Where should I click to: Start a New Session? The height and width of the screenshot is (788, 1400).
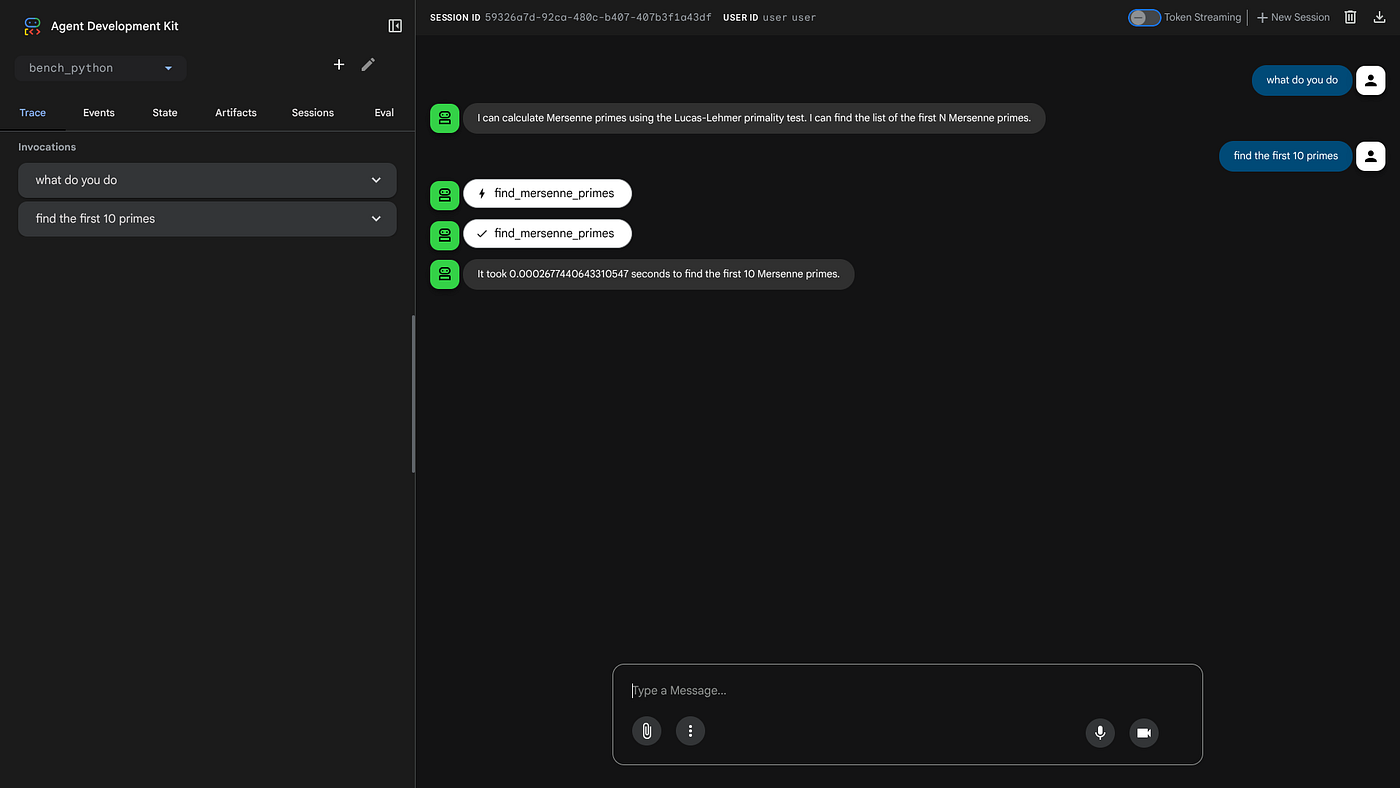point(1293,17)
